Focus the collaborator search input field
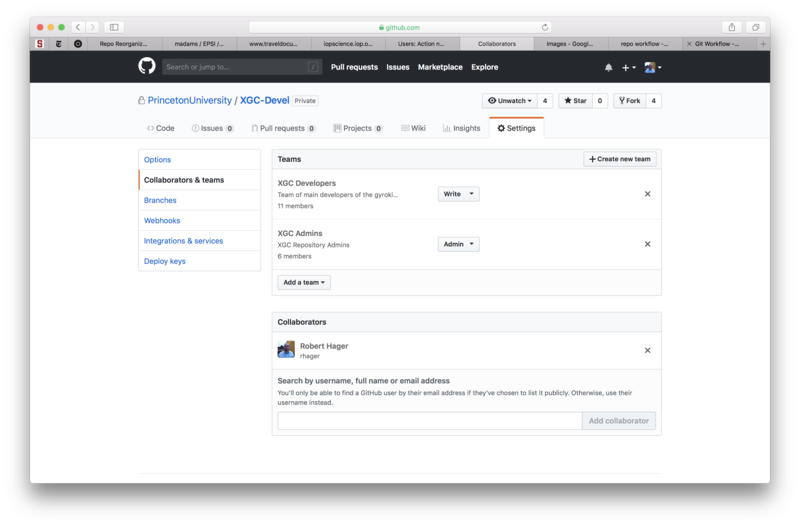 [430, 421]
